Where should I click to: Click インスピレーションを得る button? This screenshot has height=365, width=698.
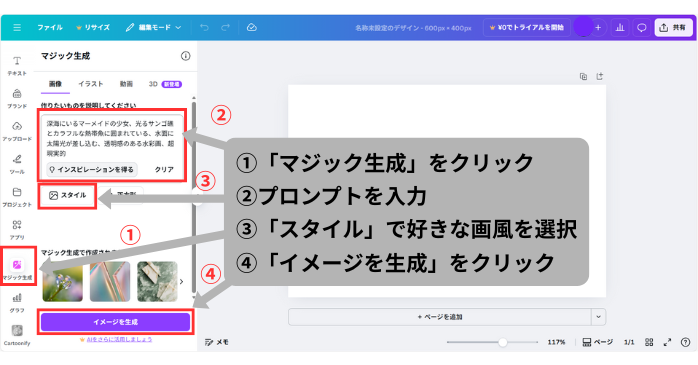pos(92,170)
